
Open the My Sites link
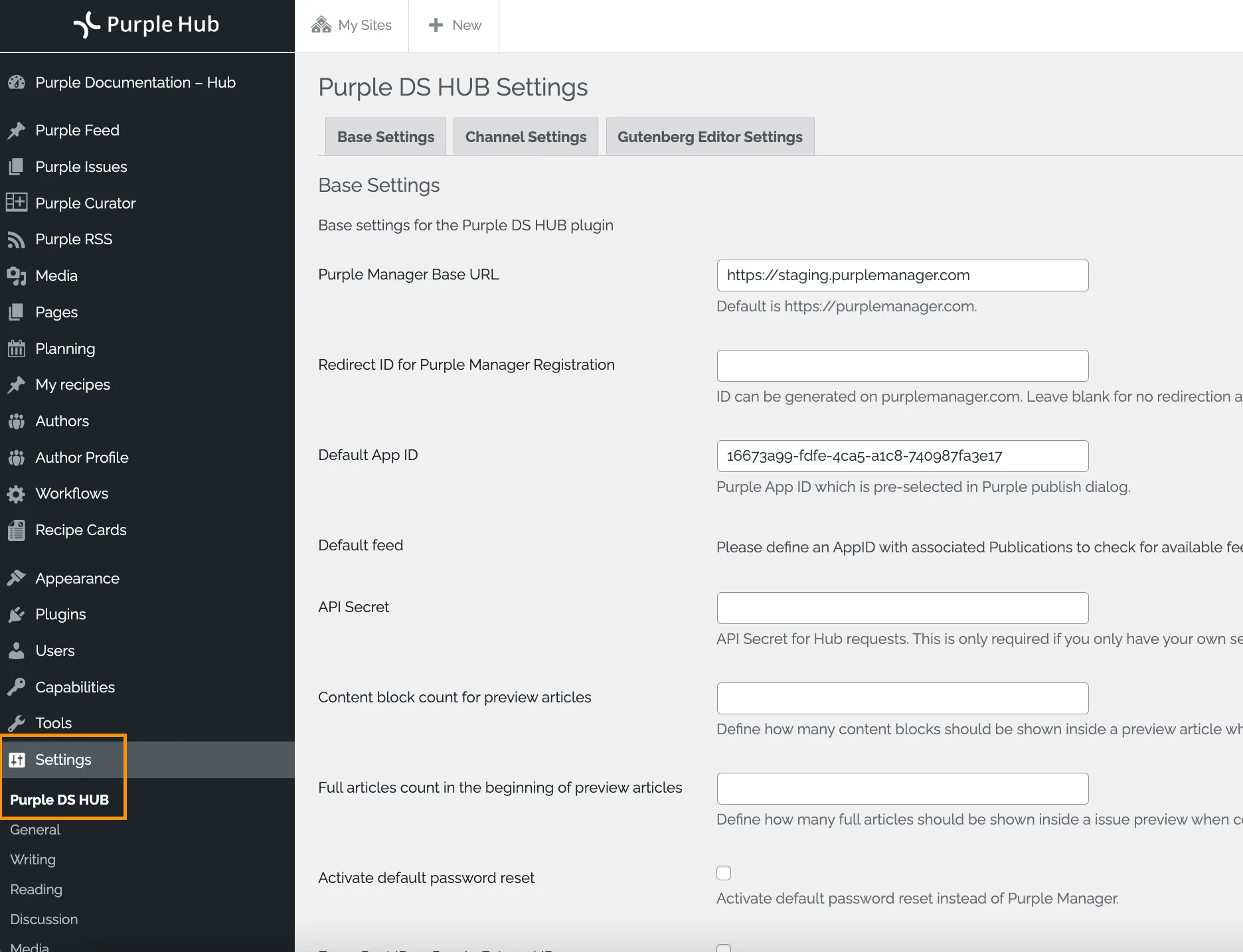pos(365,25)
